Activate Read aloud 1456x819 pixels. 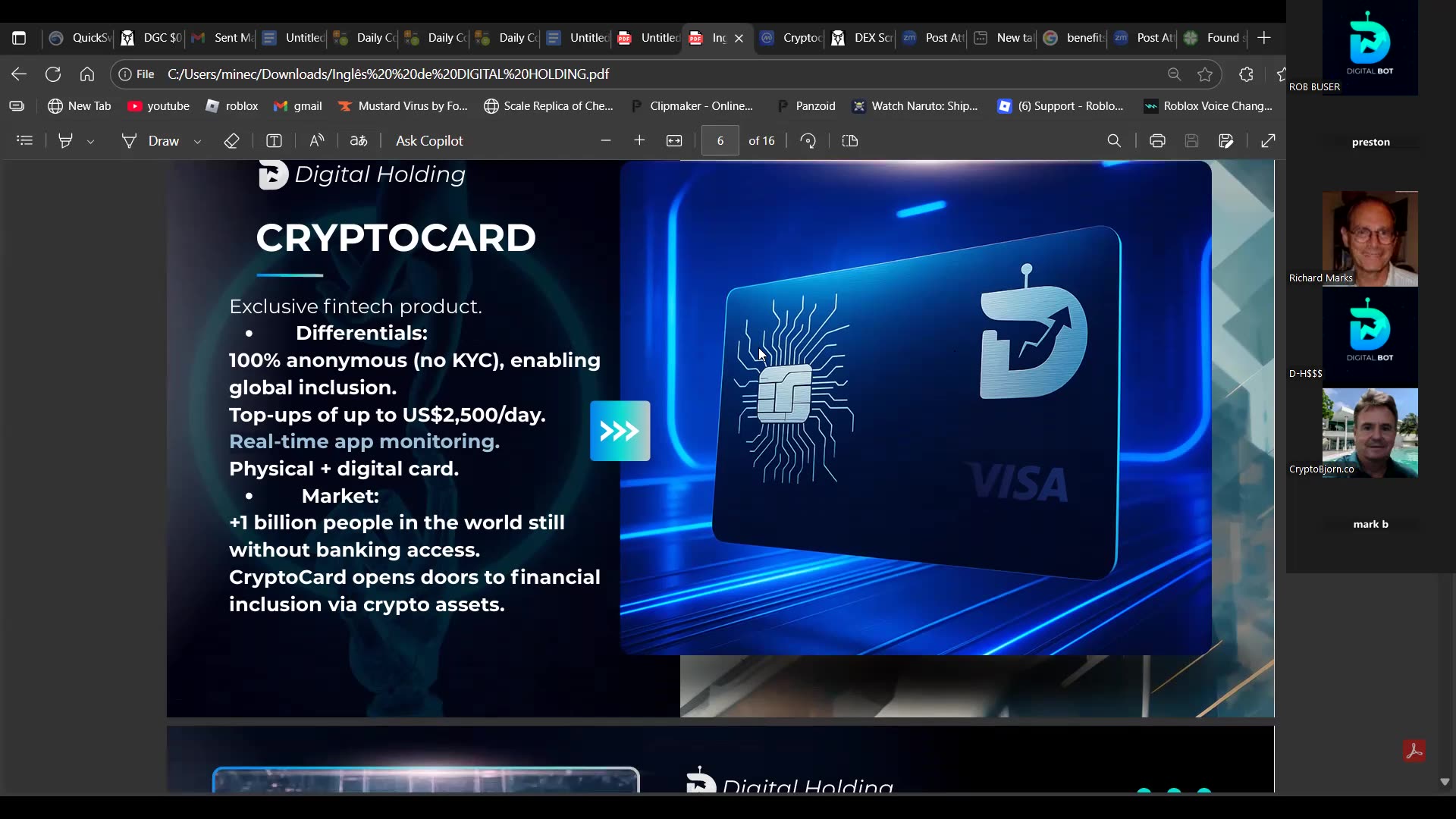pyautogui.click(x=317, y=140)
